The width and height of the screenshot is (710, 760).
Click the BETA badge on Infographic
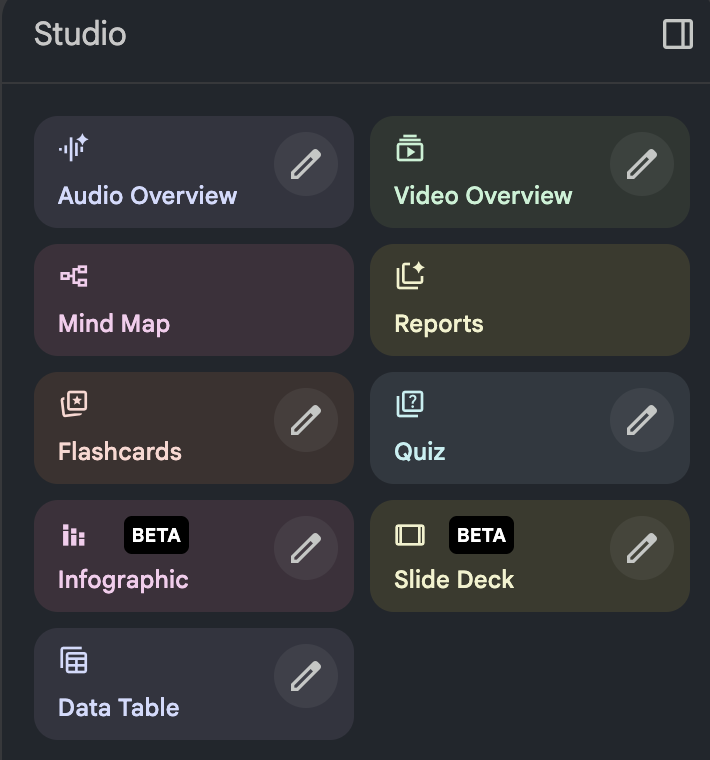[x=157, y=535]
